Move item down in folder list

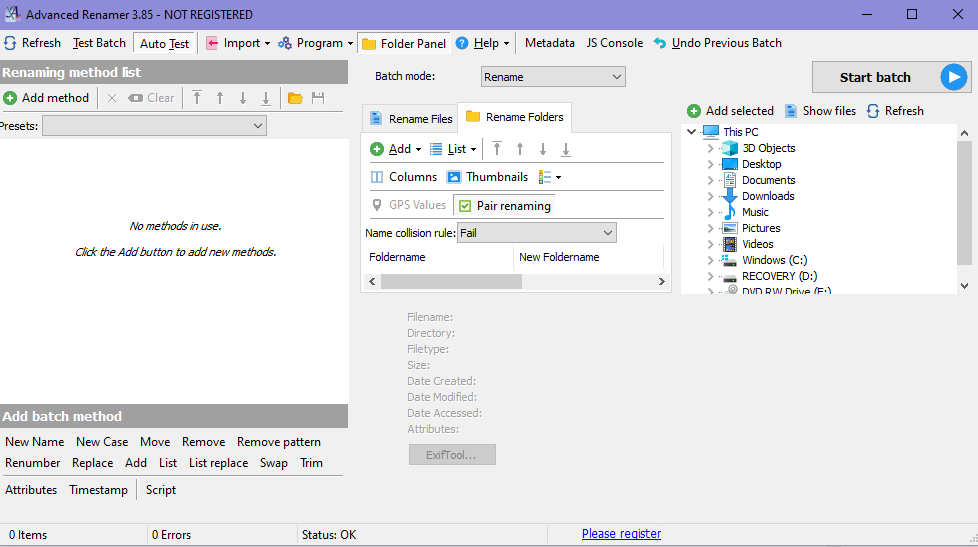pyautogui.click(x=543, y=149)
